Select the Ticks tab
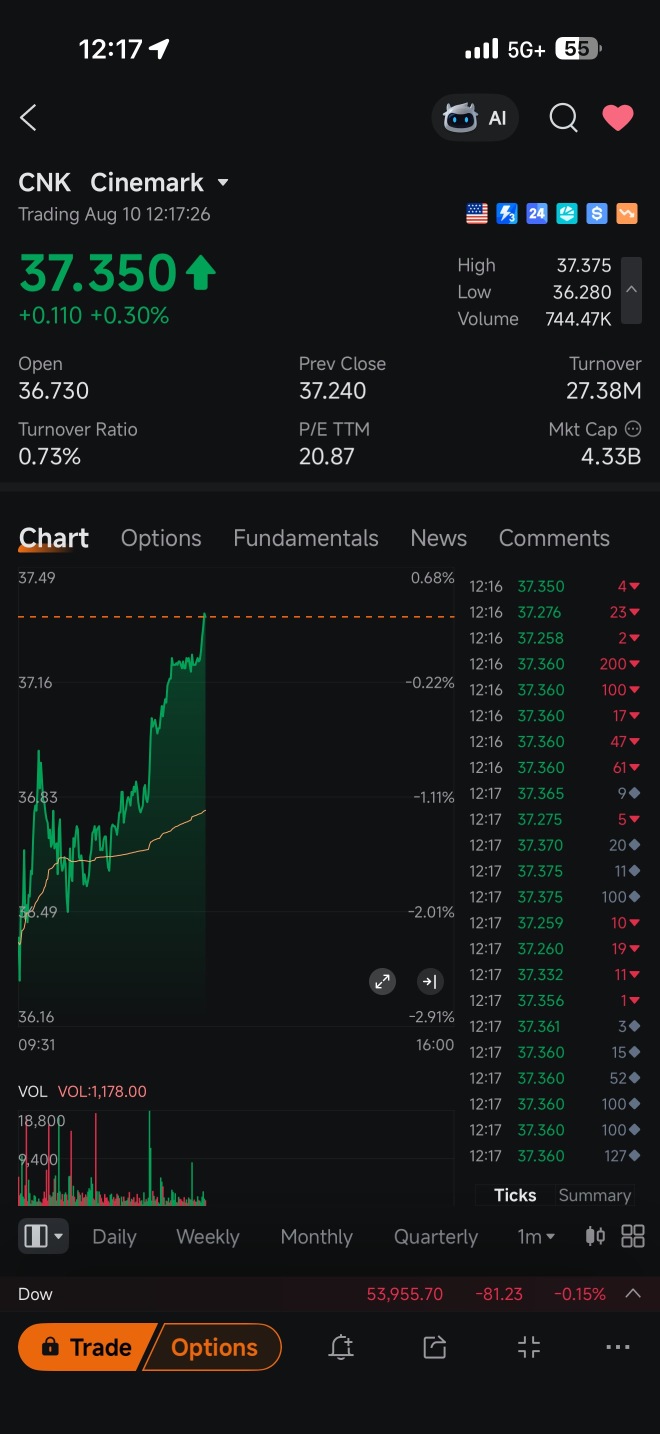This screenshot has height=1434, width=660. (x=515, y=1195)
